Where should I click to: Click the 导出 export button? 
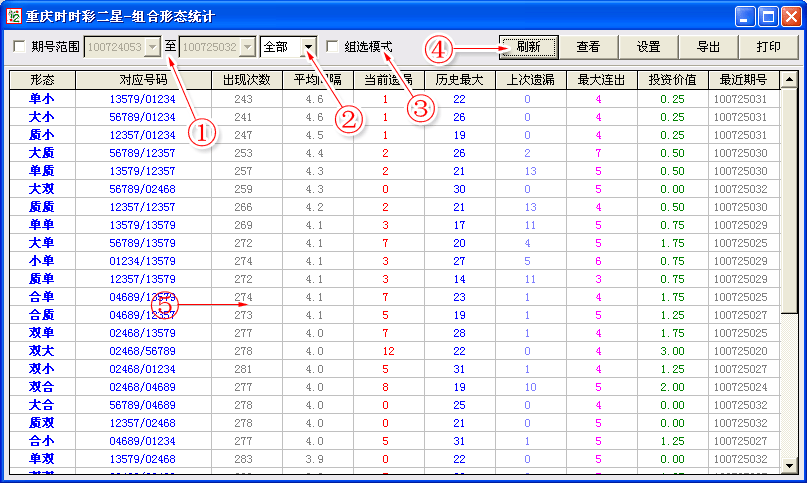pyautogui.click(x=708, y=47)
